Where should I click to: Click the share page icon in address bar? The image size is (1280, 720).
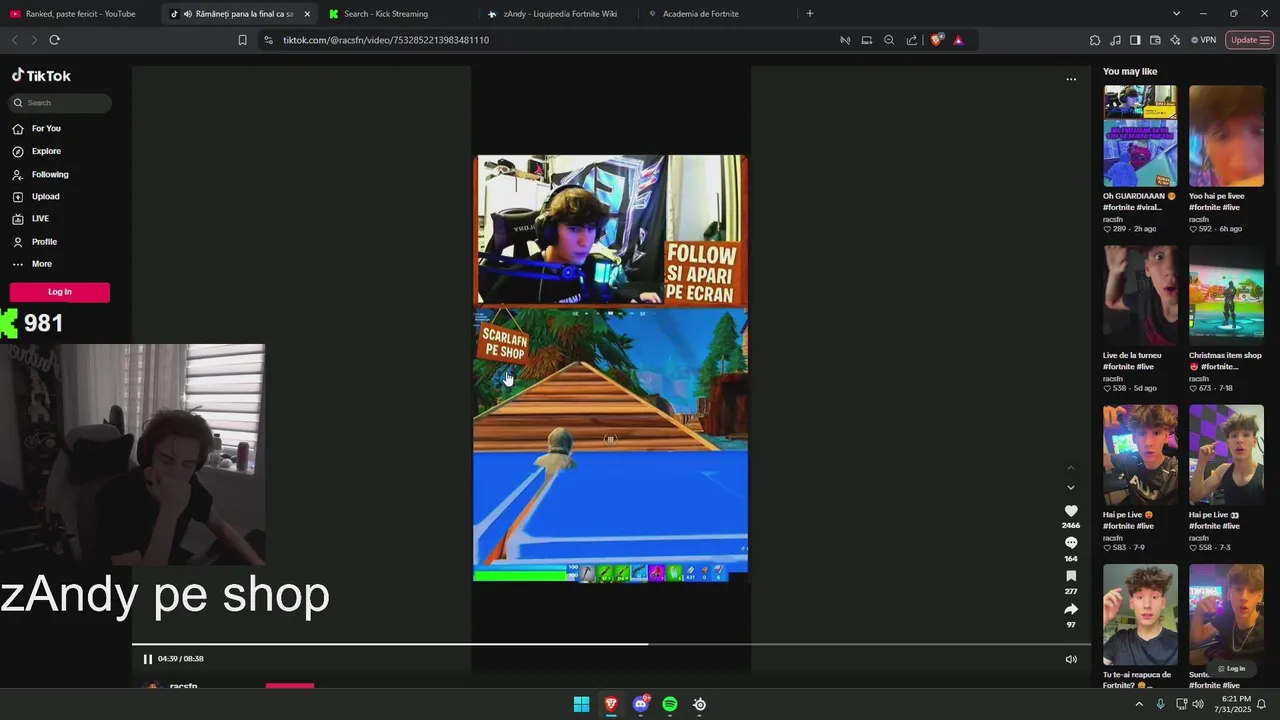[912, 40]
